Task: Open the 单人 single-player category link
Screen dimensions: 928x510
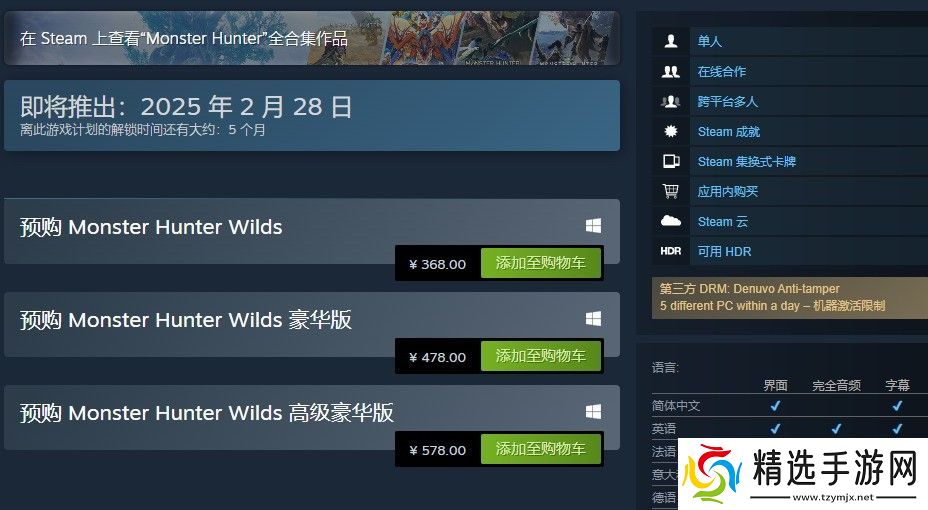Action: (x=710, y=41)
